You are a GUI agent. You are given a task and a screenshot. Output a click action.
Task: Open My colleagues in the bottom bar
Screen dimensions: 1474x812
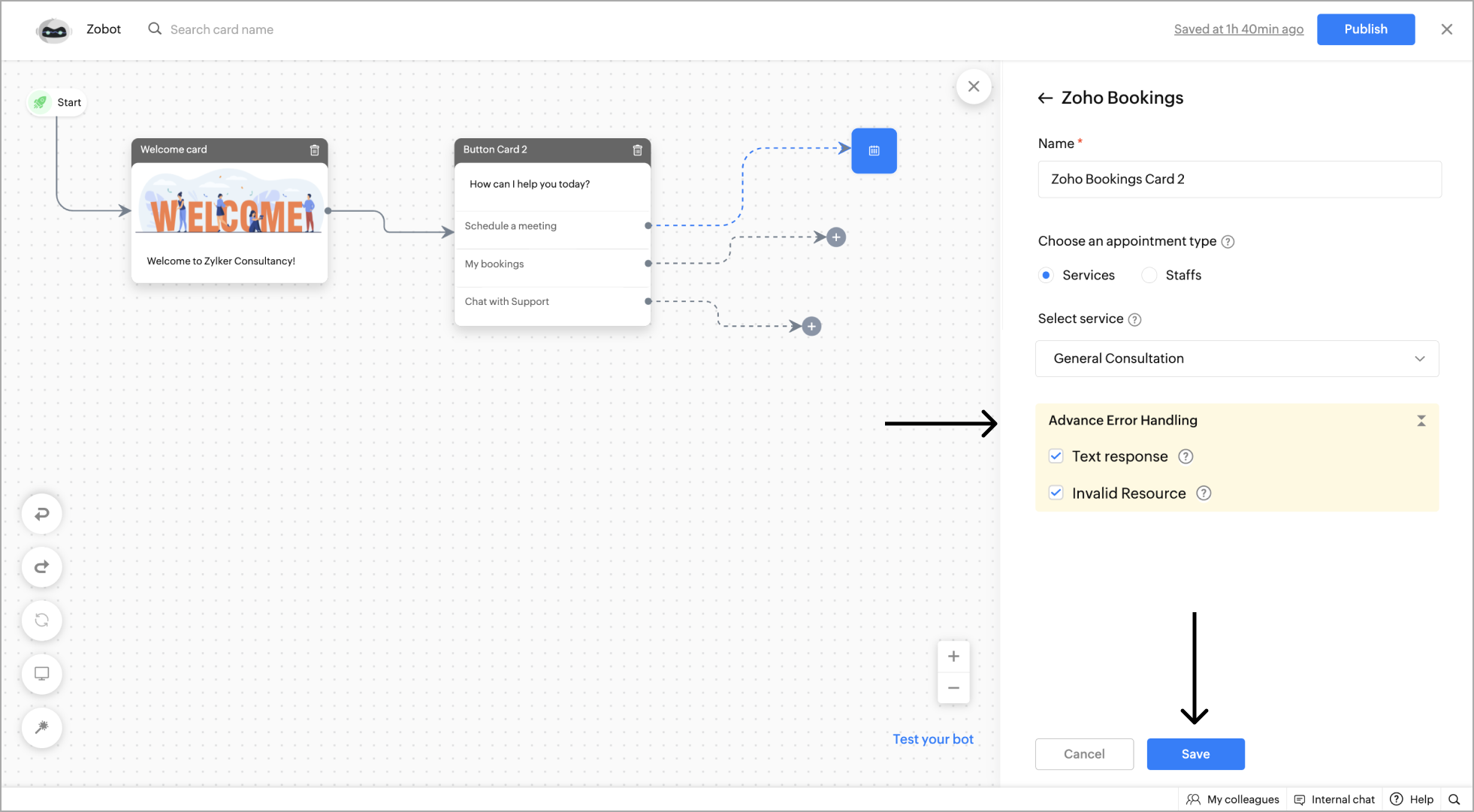1233,799
